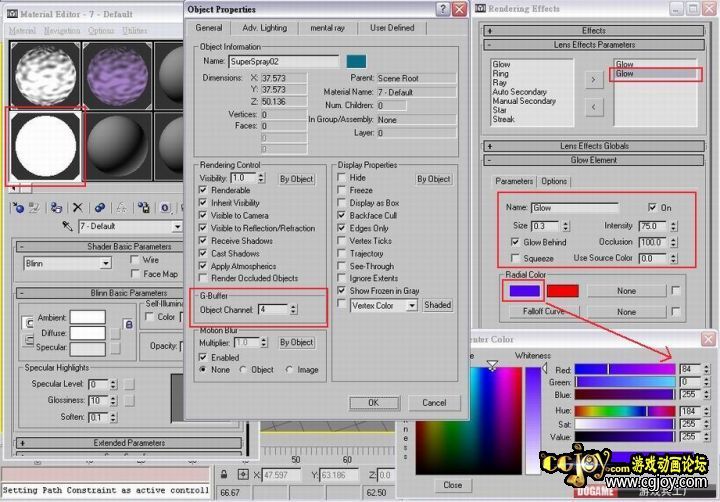Click the Object Properties help question-mark button
This screenshot has width=720, height=502.
[443, 9]
